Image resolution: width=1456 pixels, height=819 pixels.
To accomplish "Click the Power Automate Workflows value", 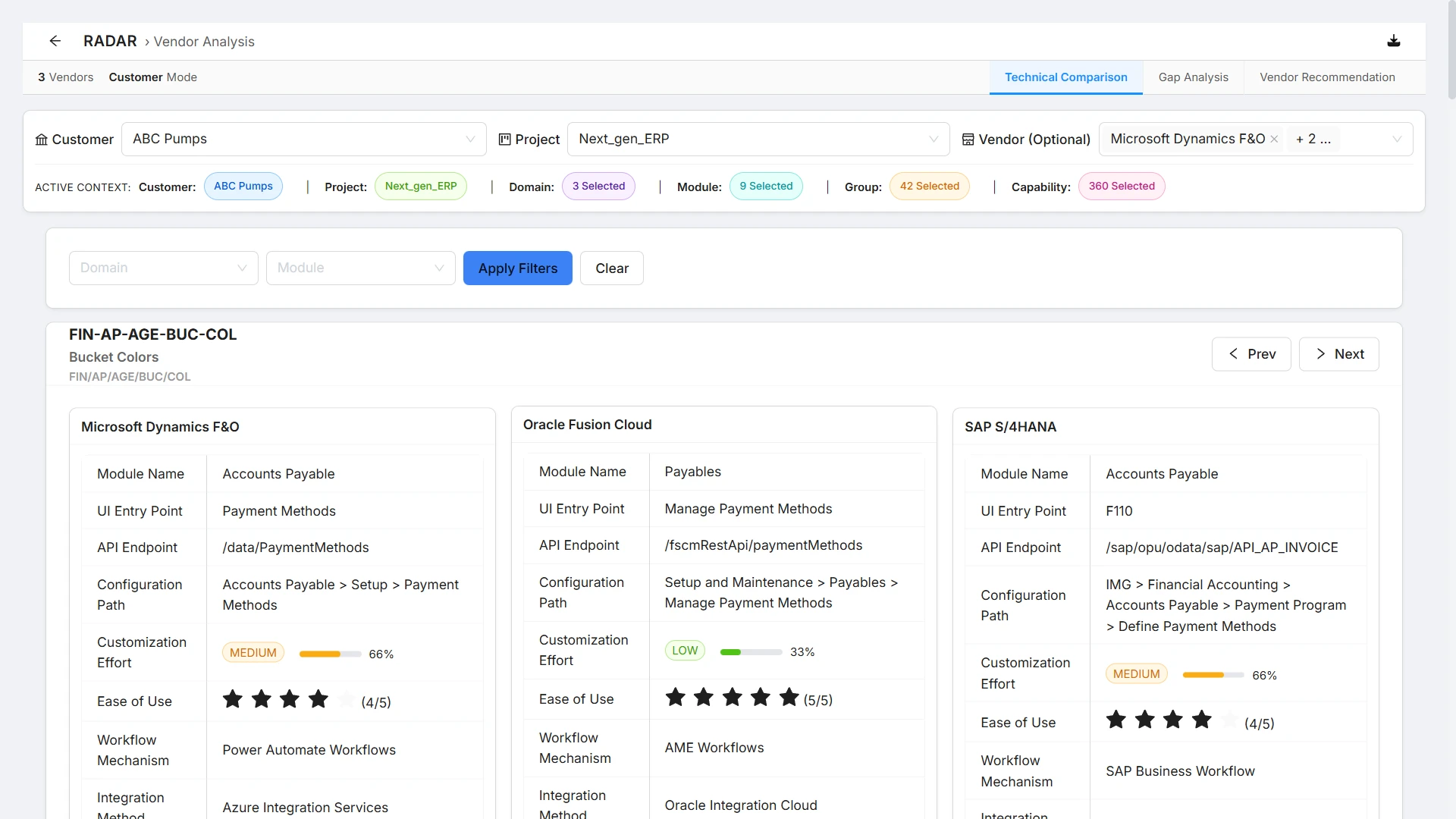I will pos(309,750).
